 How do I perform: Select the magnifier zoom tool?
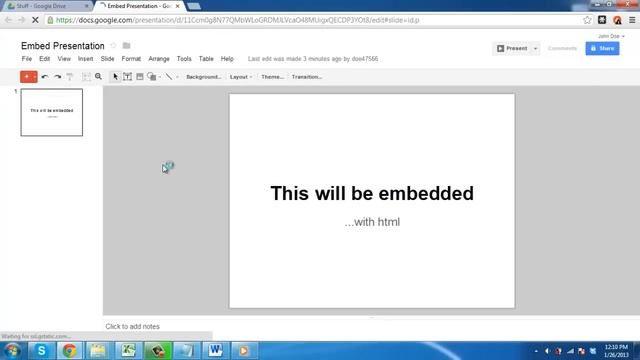coord(98,76)
